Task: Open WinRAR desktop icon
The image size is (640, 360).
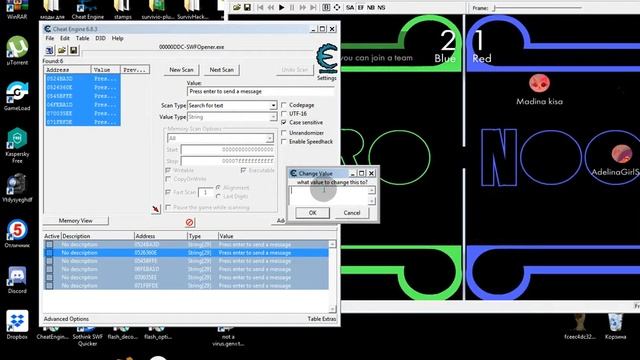Action: tap(16, 9)
